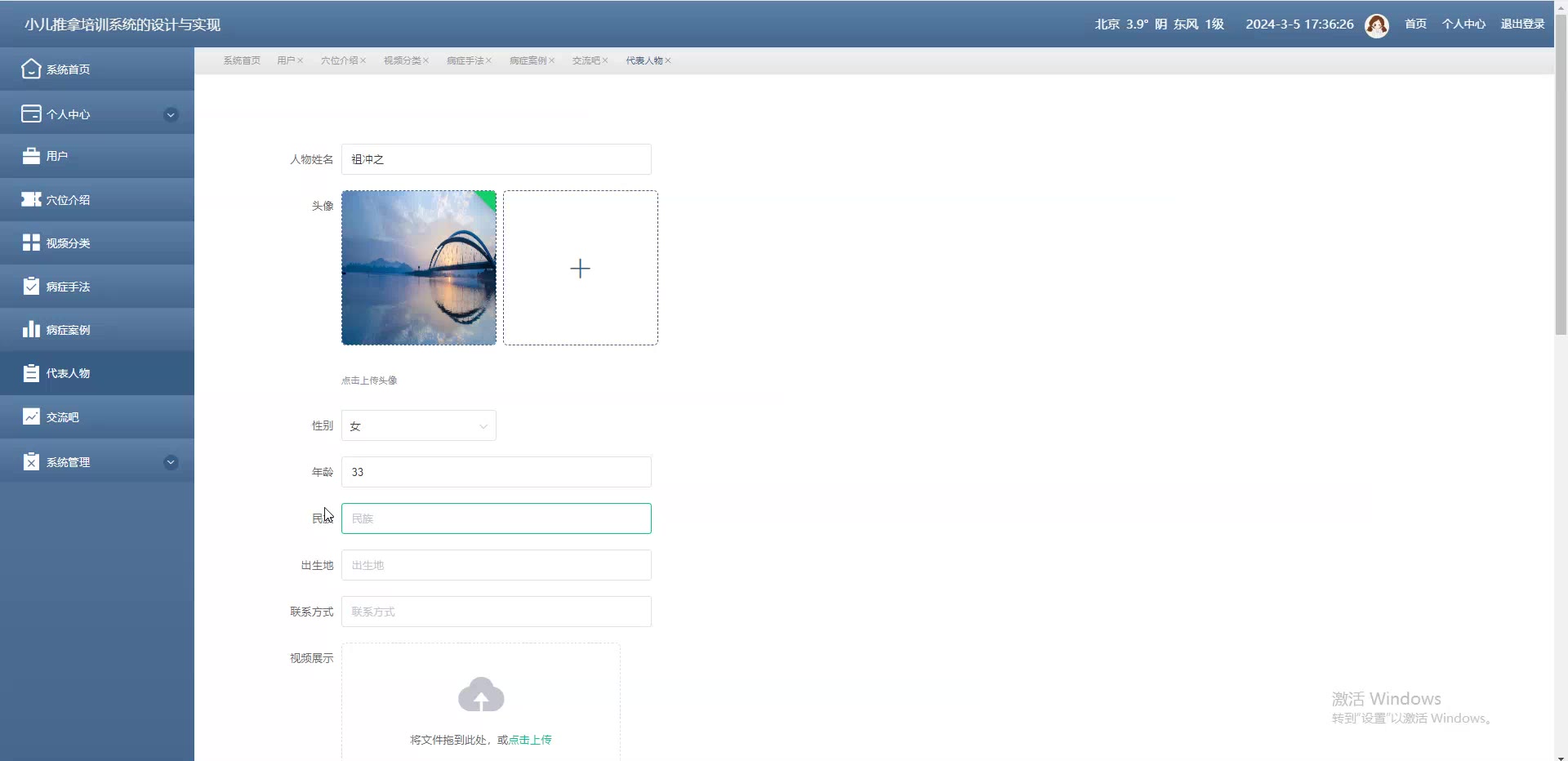The image size is (1568, 761).
Task: Click the uploaded bridge avatar thumbnail
Action: pos(419,268)
